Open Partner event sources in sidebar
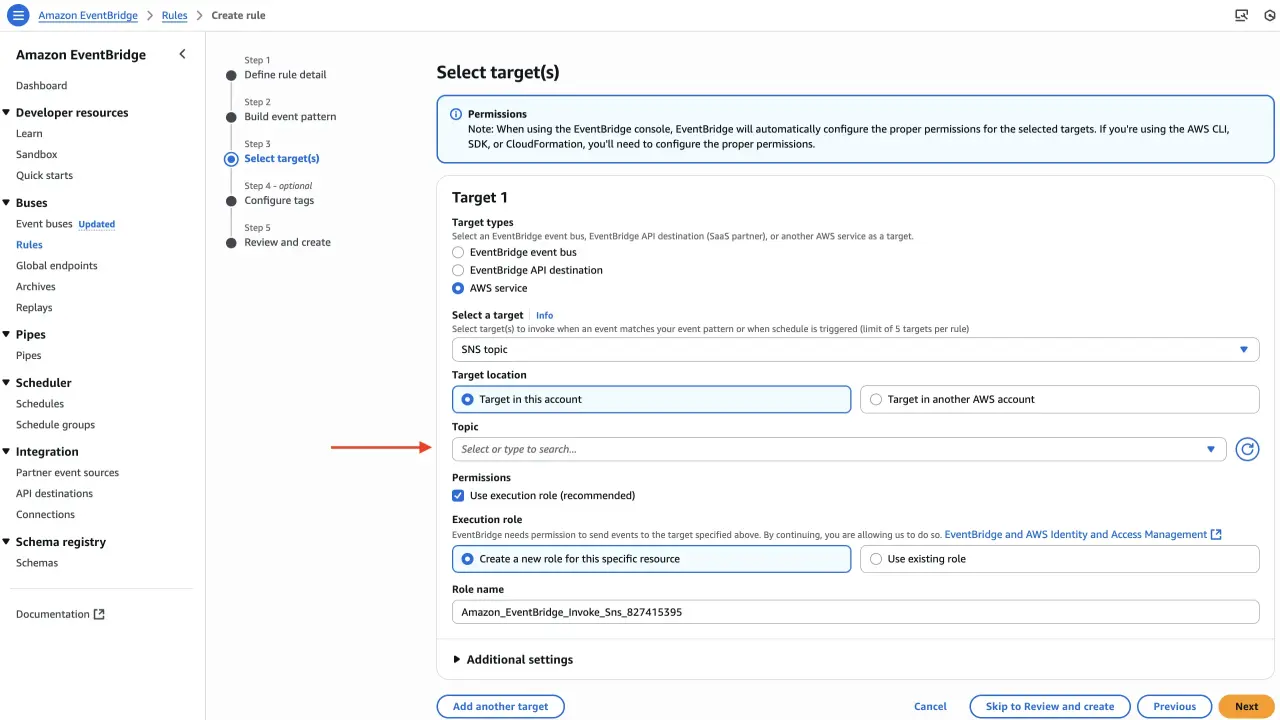 point(67,473)
